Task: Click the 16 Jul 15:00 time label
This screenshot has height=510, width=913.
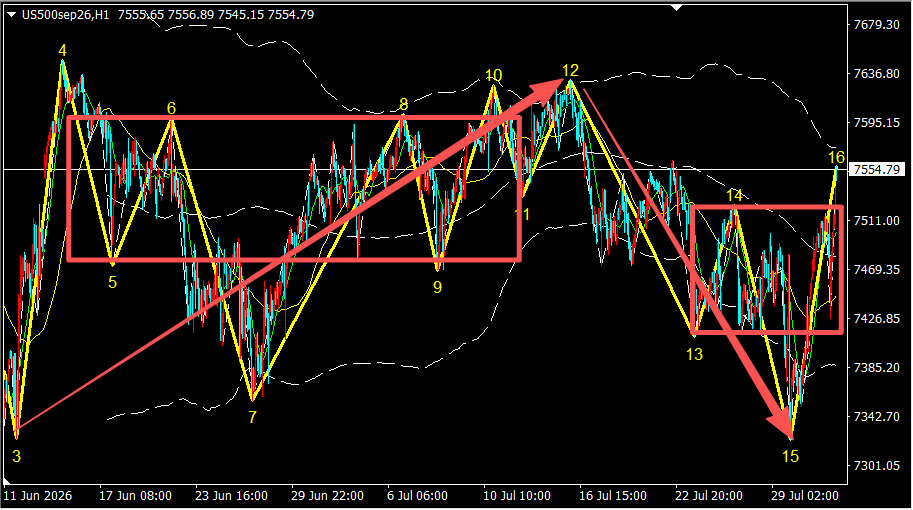Action: [x=613, y=496]
